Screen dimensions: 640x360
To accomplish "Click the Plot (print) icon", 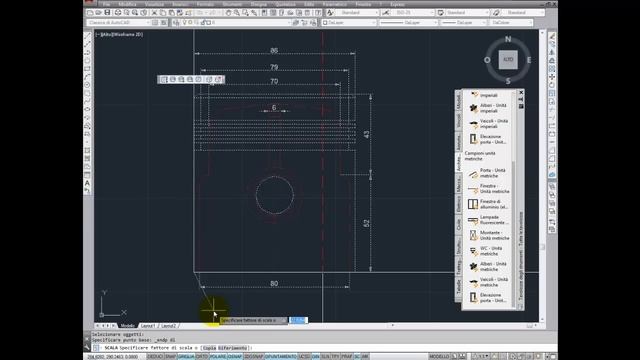I will tap(118, 13).
